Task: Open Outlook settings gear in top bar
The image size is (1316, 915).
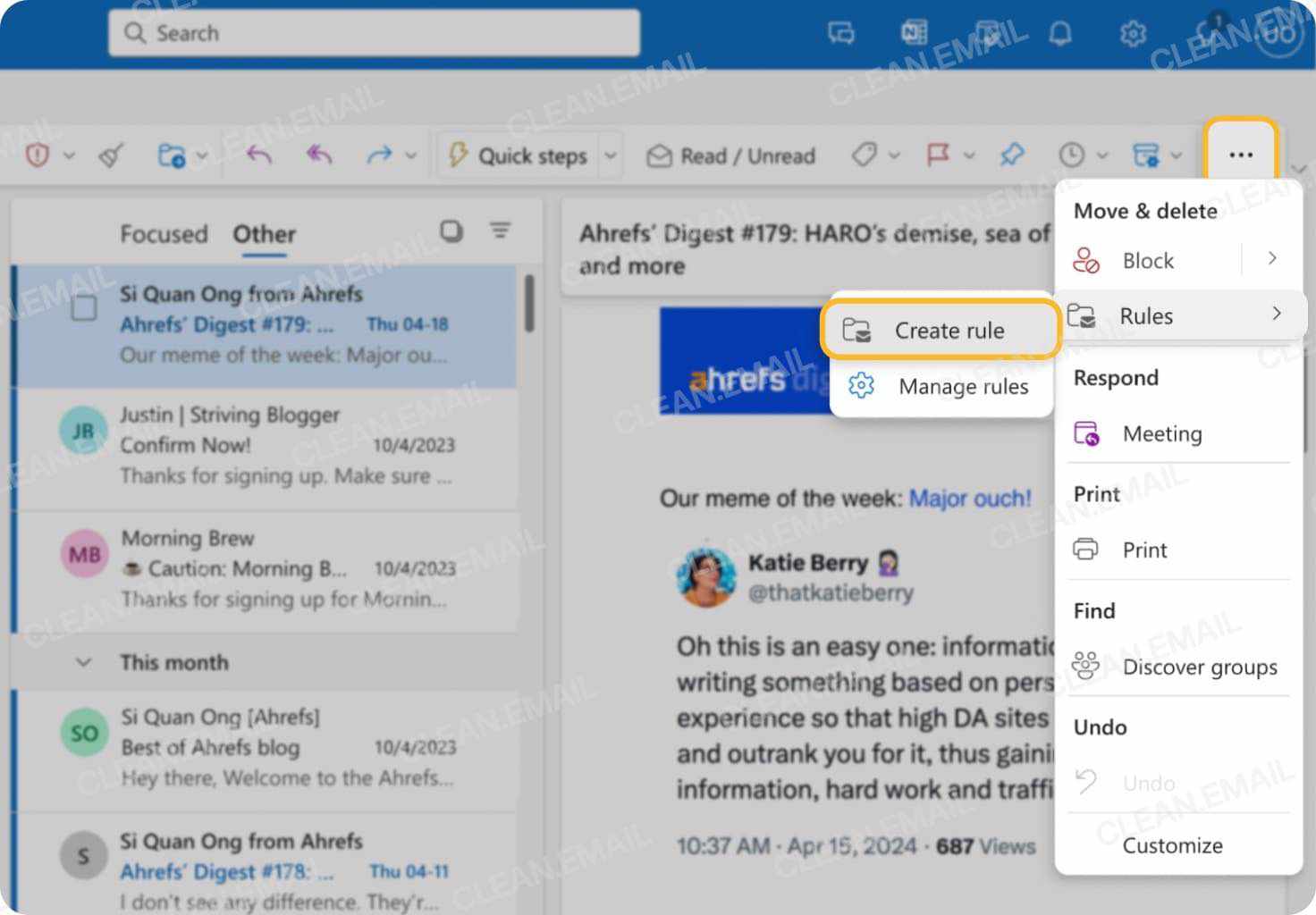Action: [1133, 33]
